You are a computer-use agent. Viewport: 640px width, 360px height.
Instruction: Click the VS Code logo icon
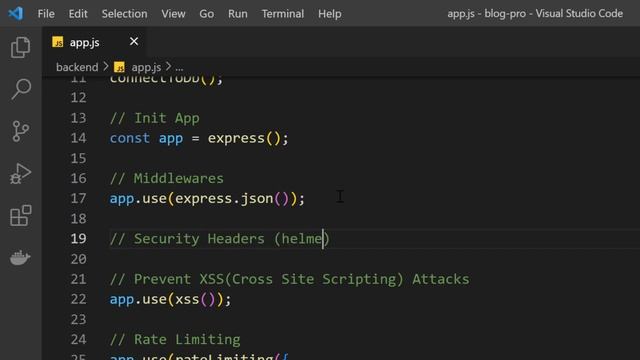pyautogui.click(x=16, y=13)
